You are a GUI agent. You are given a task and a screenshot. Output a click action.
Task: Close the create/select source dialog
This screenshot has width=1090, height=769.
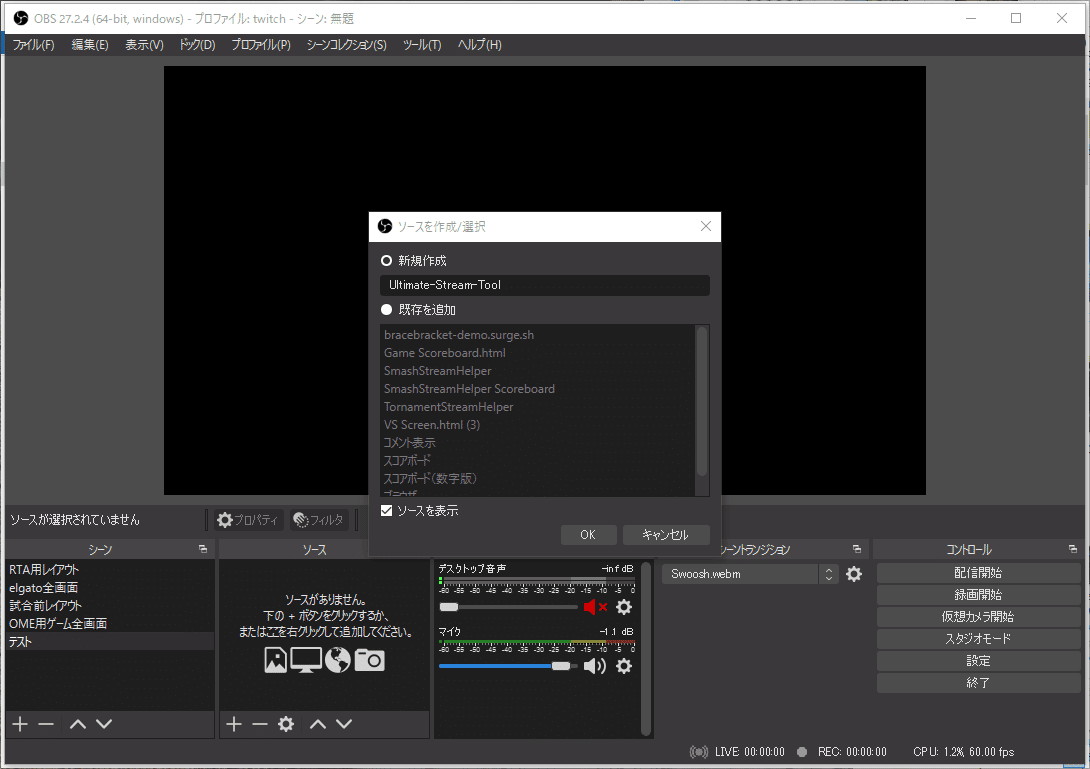706,227
